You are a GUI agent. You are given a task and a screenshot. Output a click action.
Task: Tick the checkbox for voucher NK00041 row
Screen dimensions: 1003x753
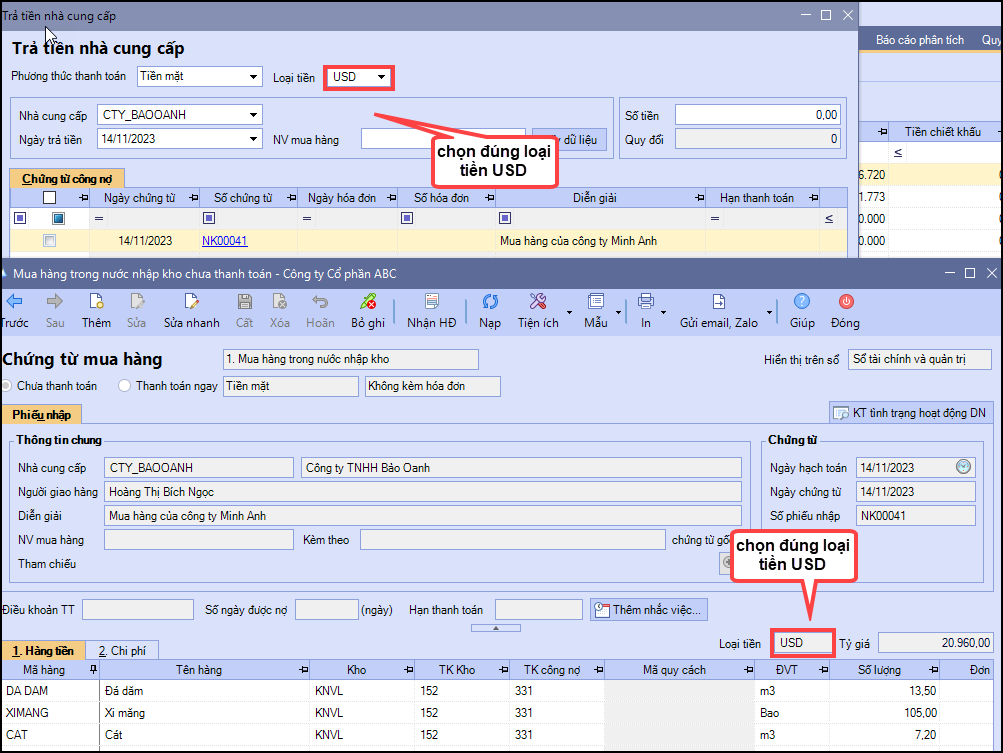point(50,241)
